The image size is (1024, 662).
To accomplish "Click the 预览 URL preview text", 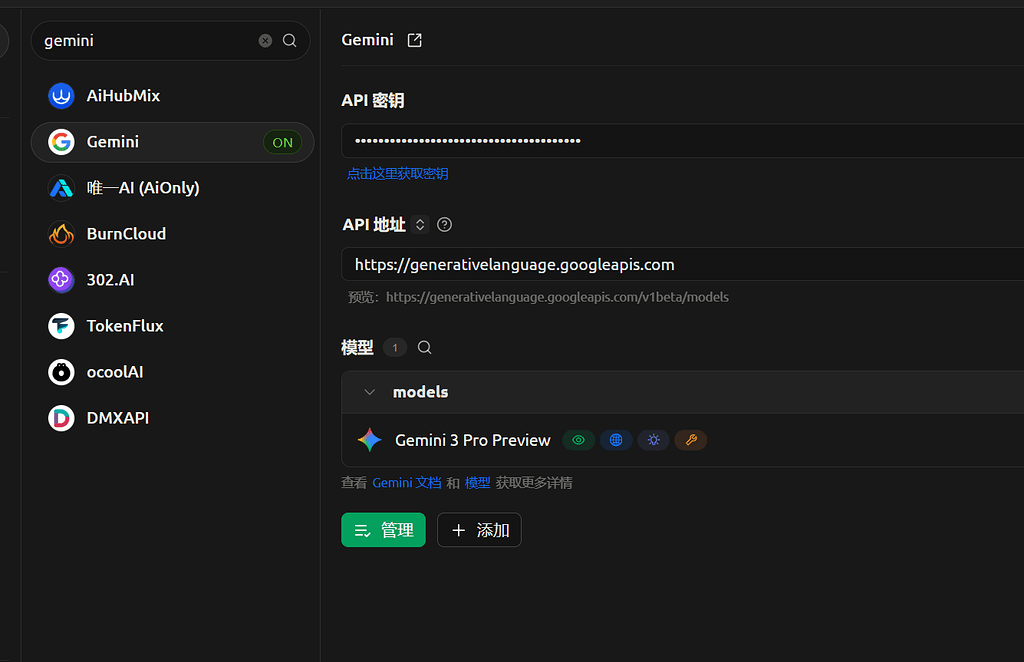I will pyautogui.click(x=538, y=297).
